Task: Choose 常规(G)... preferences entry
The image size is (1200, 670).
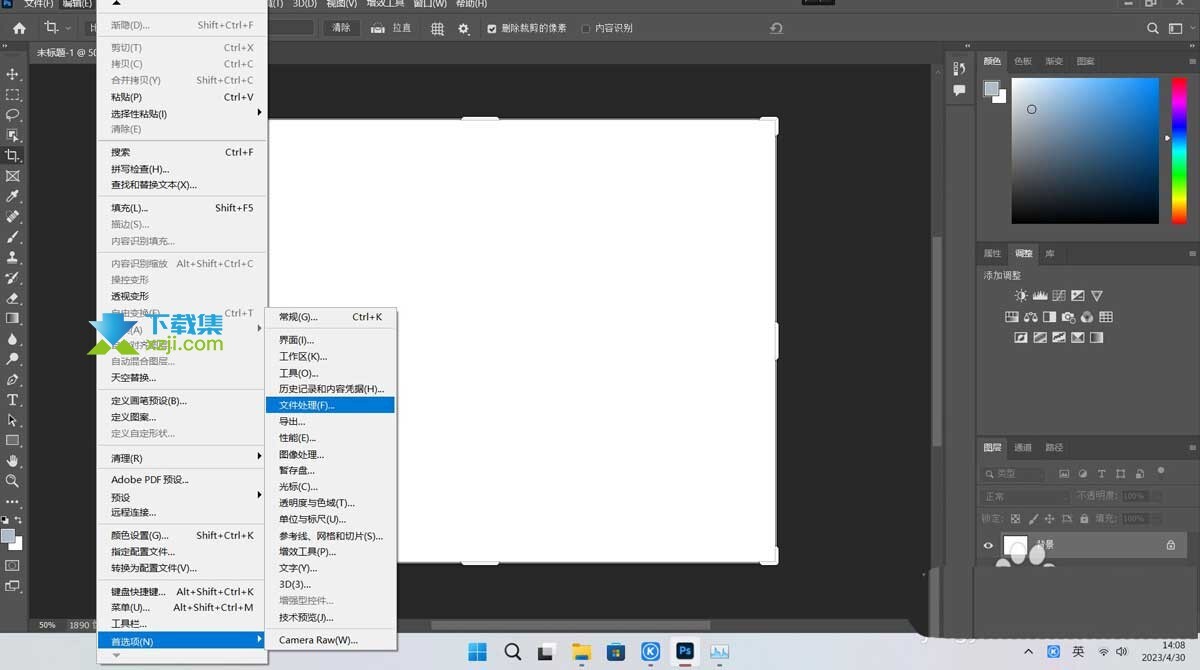Action: (330, 317)
